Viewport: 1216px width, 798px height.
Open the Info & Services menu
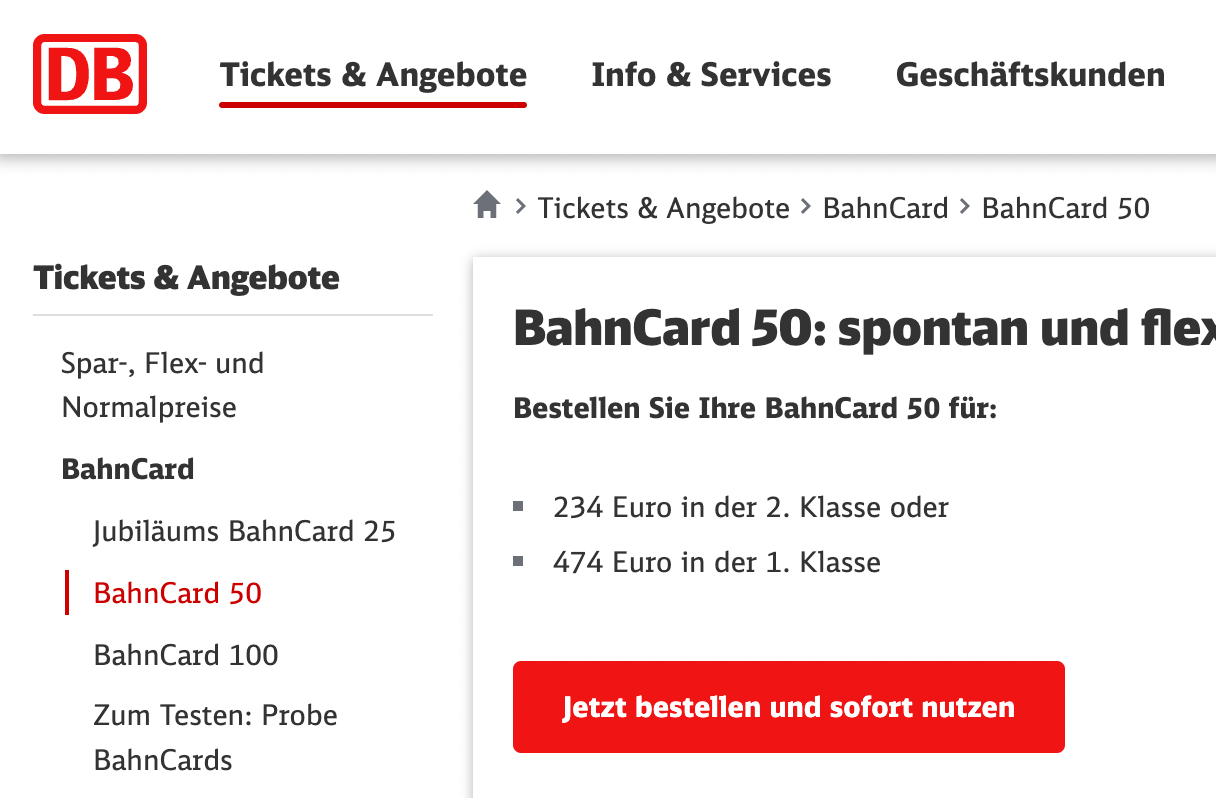[x=711, y=75]
